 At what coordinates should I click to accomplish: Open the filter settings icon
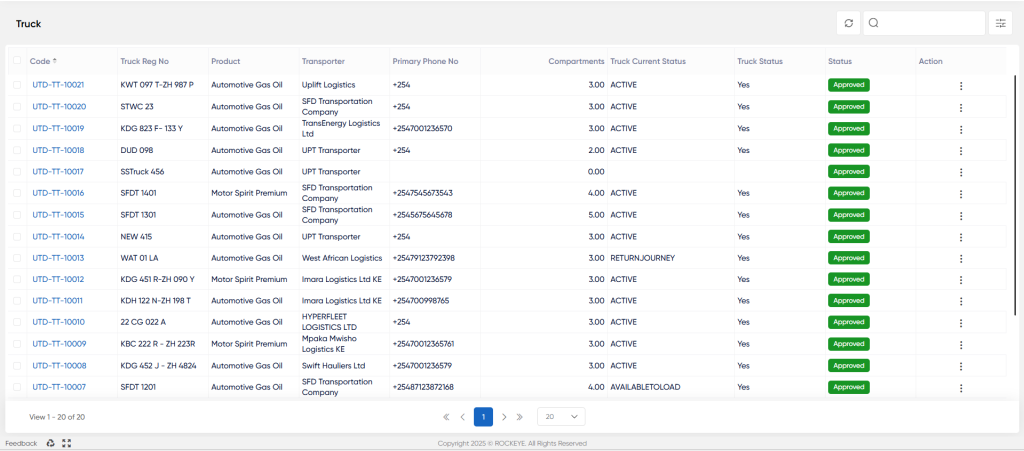[1000, 23]
